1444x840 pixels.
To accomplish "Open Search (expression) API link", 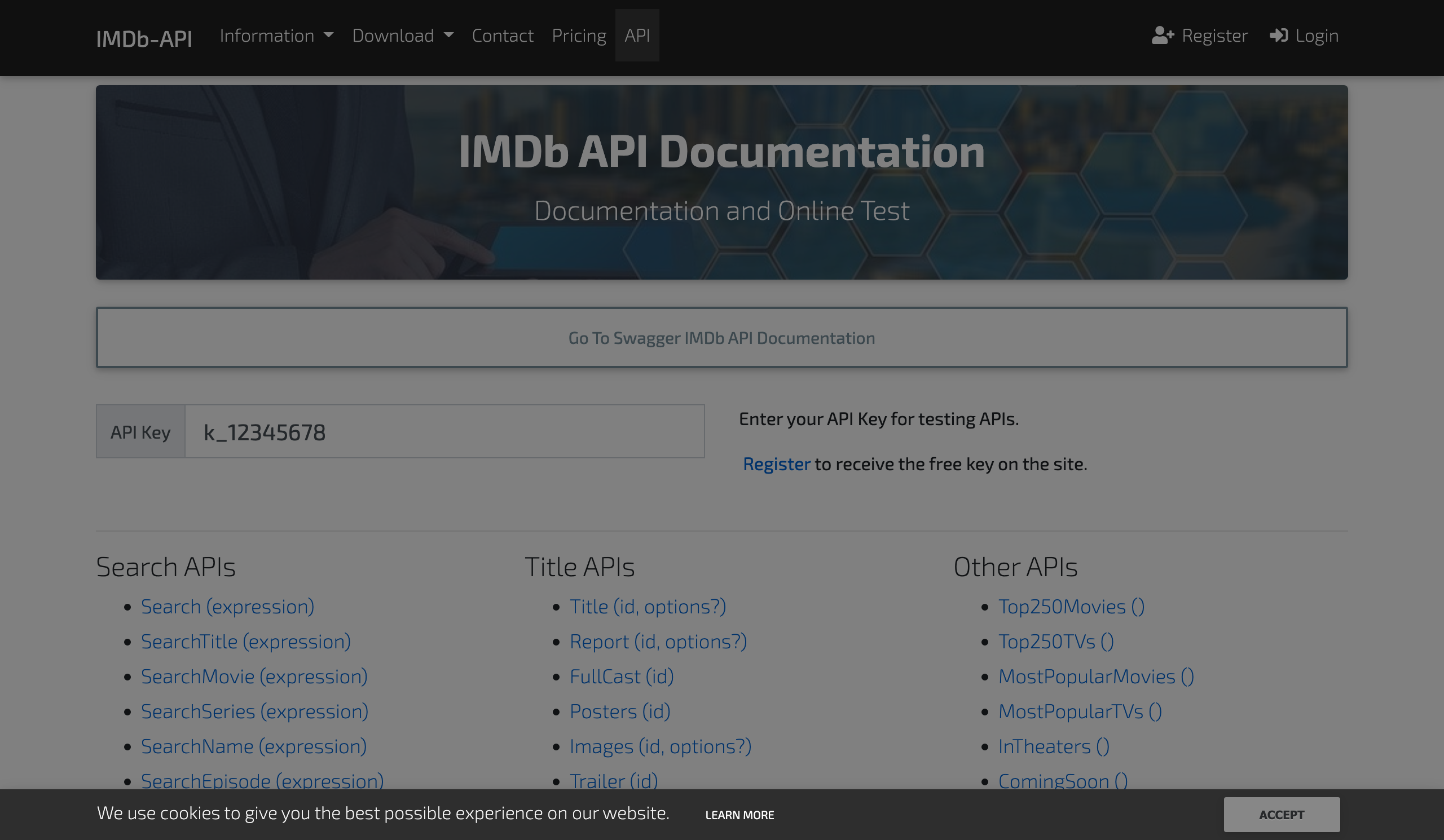I will tap(227, 606).
